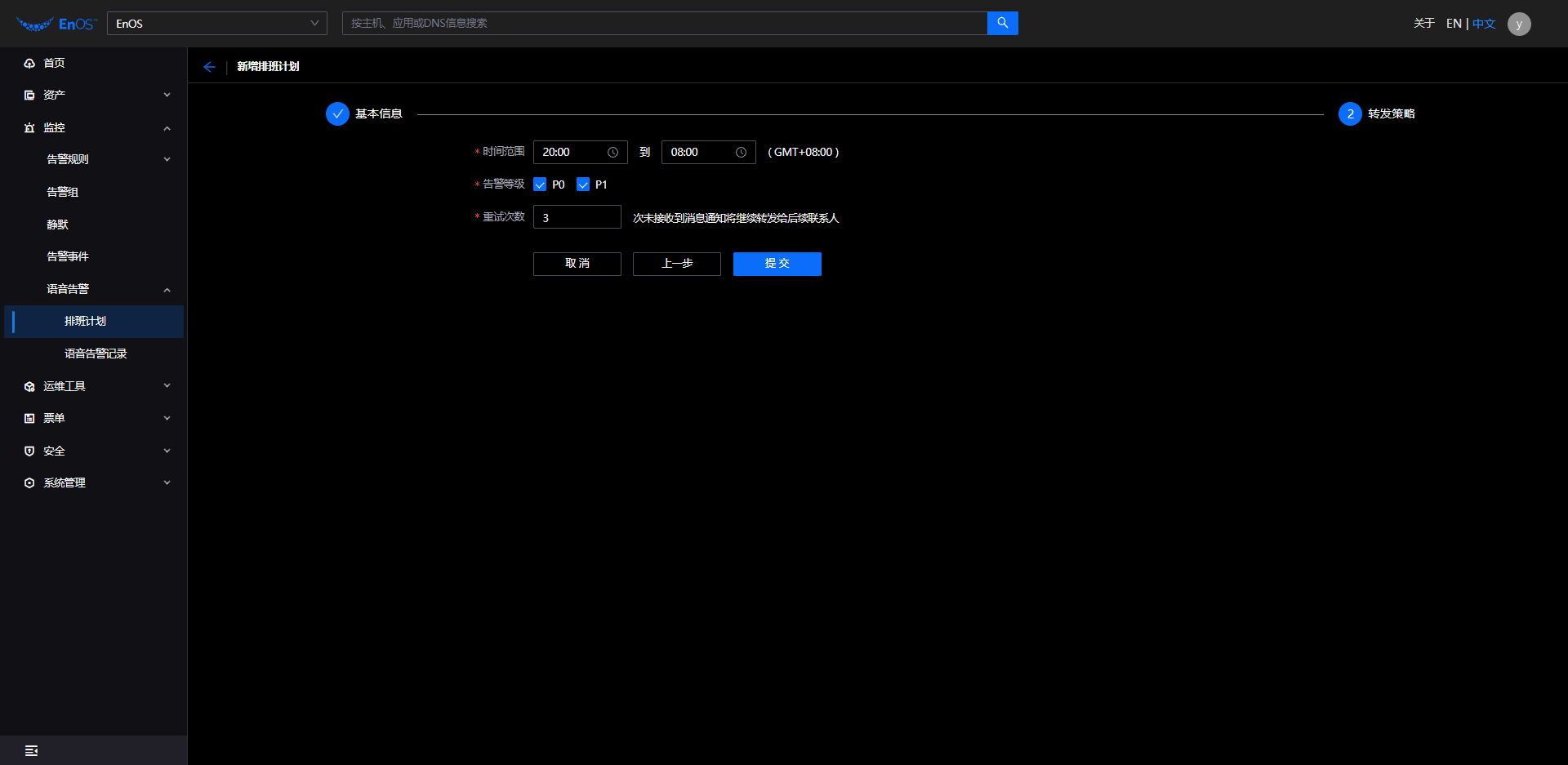Expand the 运维工具 menu chevron
Image resolution: width=1568 pixels, height=765 pixels.
coord(167,385)
